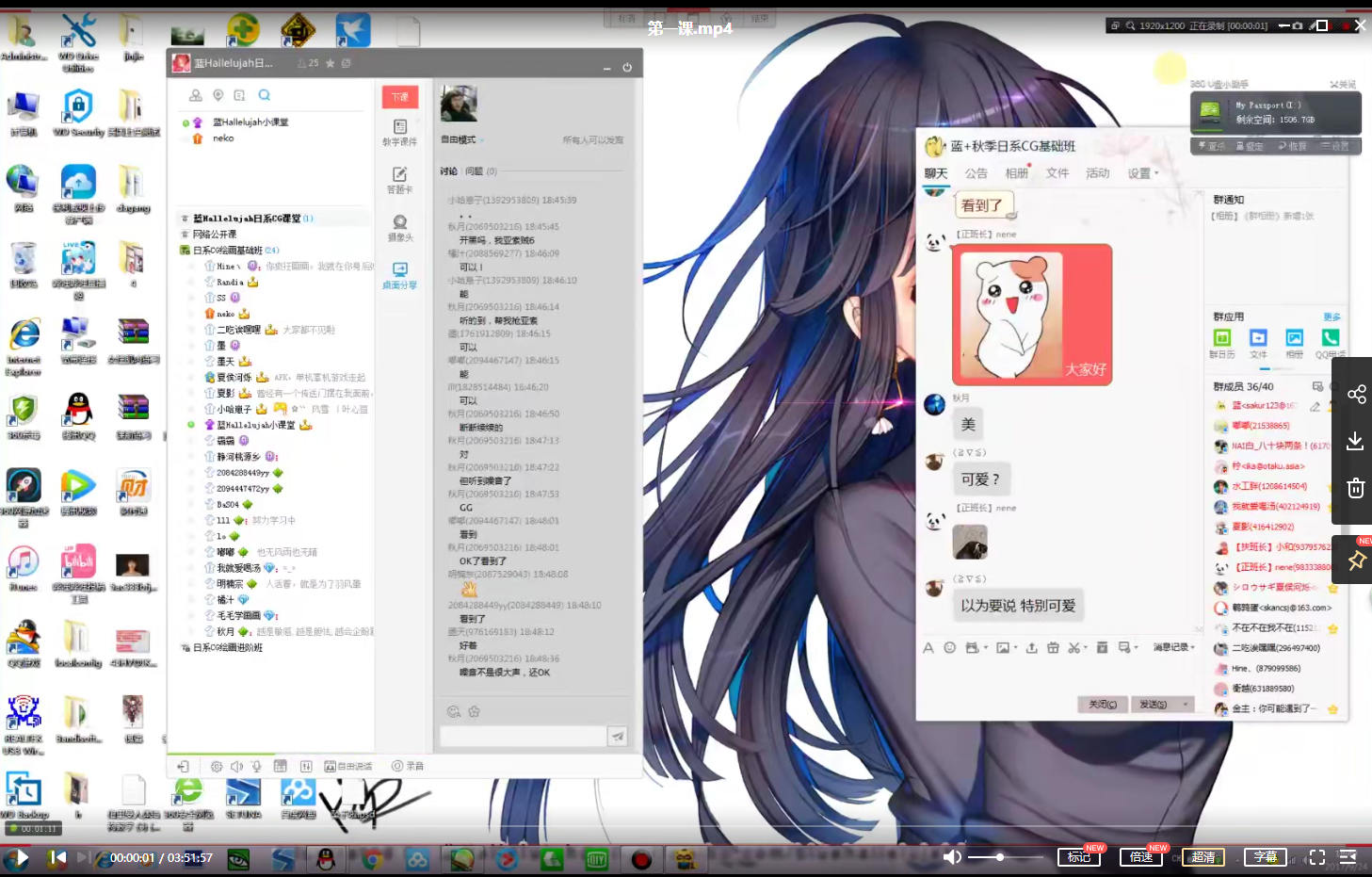Open the 答题卡 answer card tool
Screen dimensions: 1372x877
pos(399,179)
